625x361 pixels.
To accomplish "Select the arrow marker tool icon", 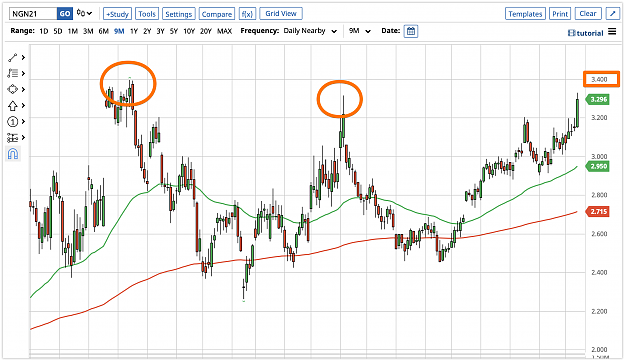I will [x=12, y=106].
